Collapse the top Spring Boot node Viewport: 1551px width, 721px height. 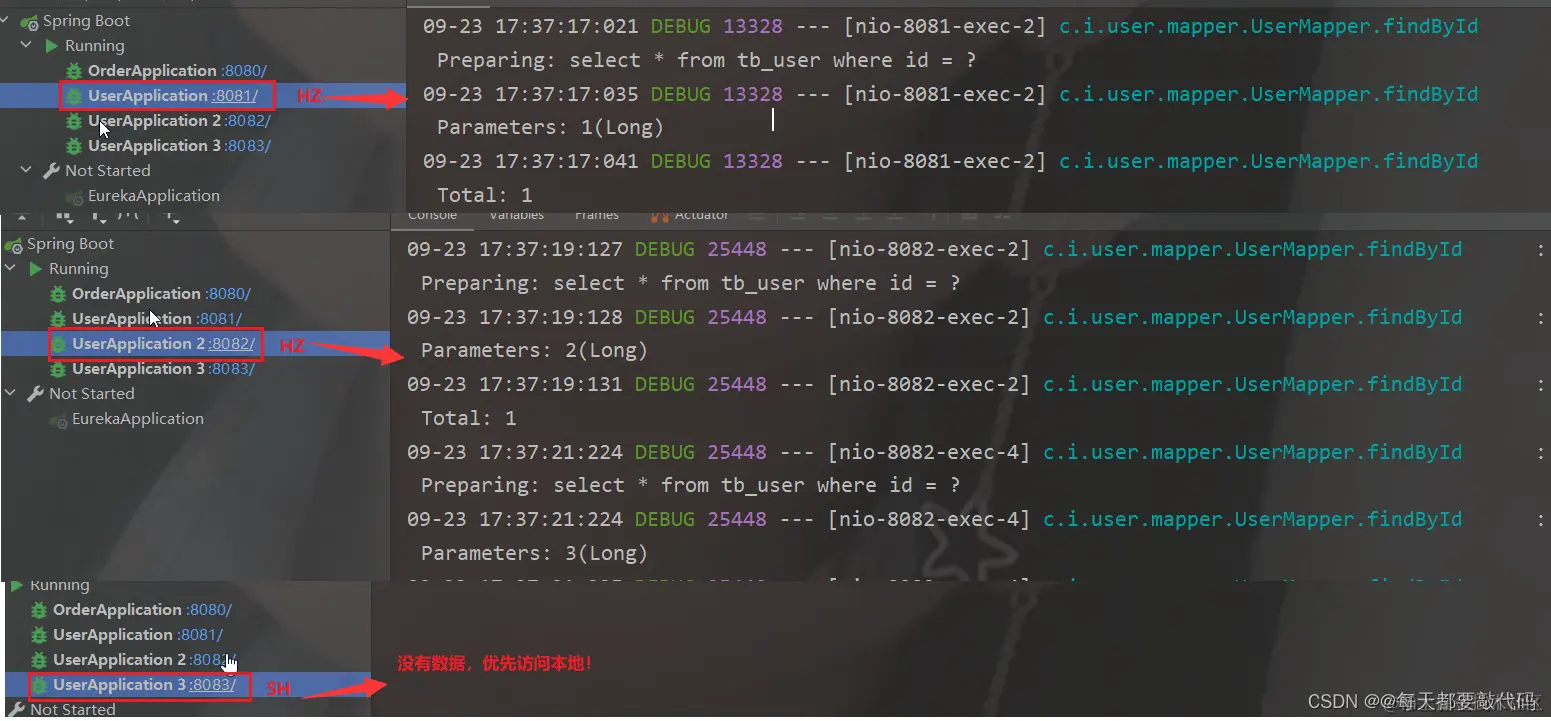(x=6, y=20)
